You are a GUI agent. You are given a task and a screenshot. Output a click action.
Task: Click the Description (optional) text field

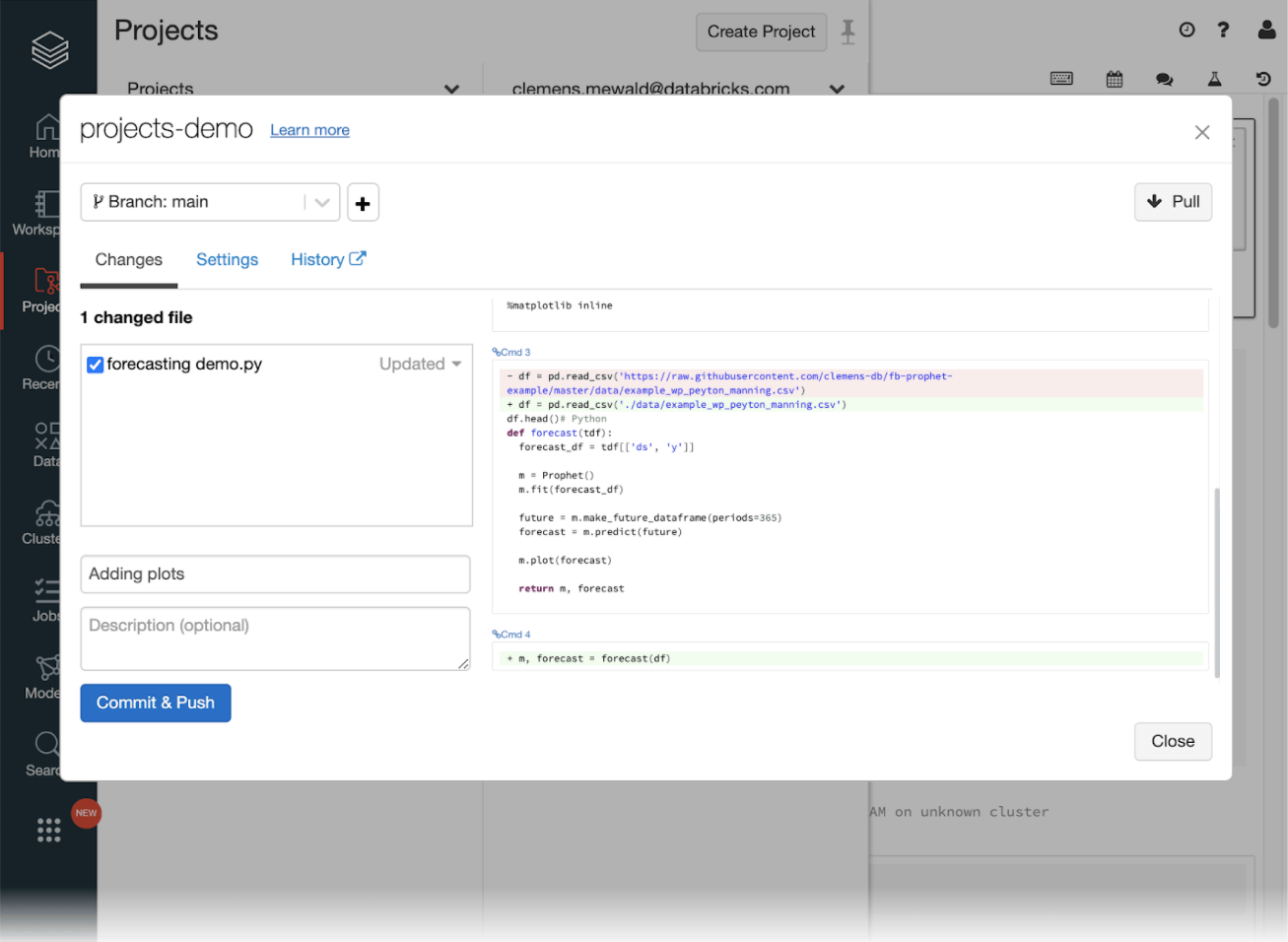pyautogui.click(x=275, y=639)
